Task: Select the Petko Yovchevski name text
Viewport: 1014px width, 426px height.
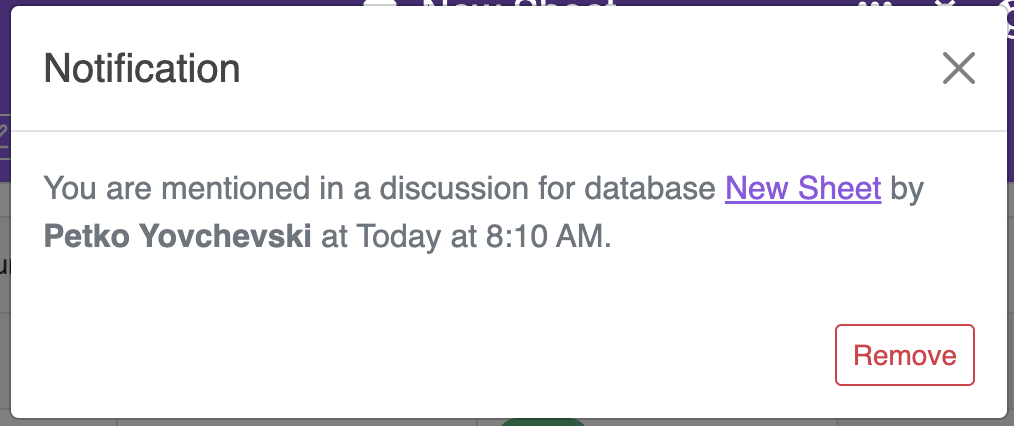Action: point(177,237)
